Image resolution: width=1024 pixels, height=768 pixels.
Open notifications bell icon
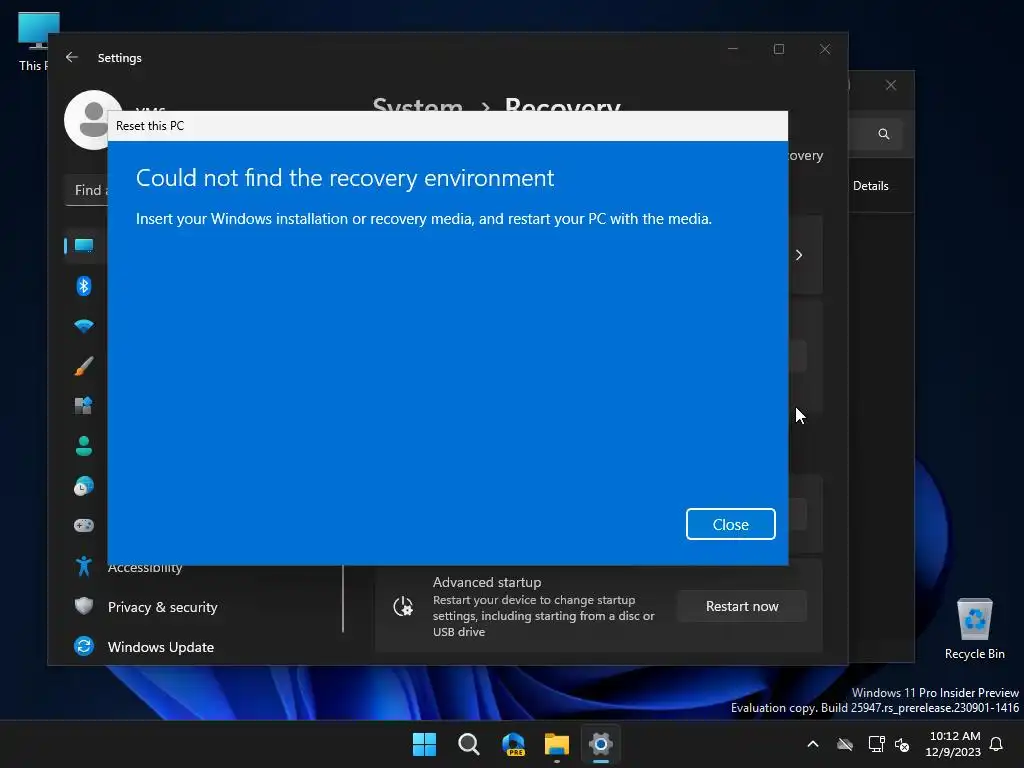click(997, 744)
